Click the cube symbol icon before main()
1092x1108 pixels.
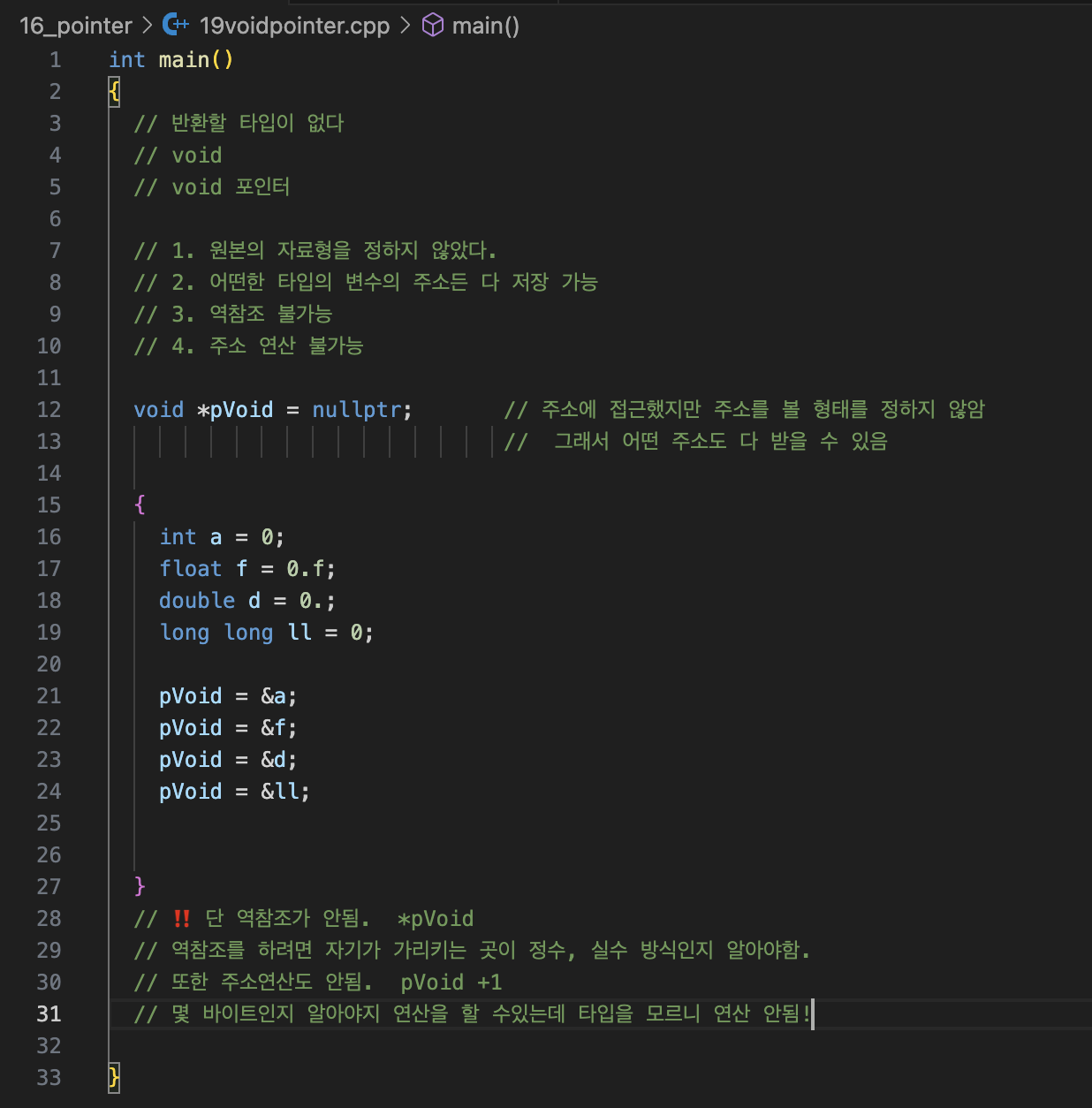[433, 25]
